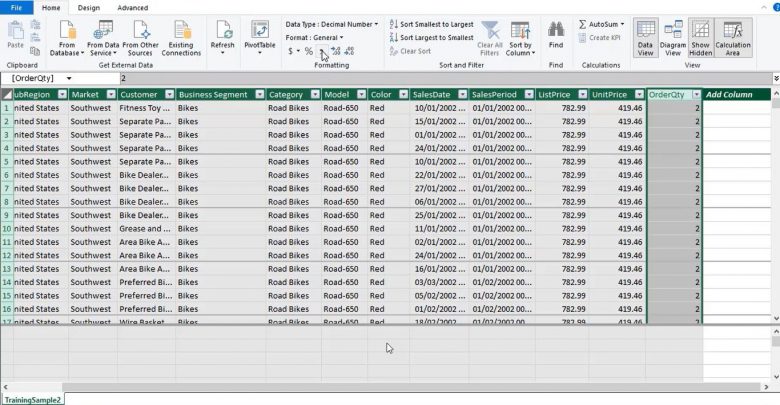Toggle the Calculation Area
780x405 pixels.
pos(733,38)
